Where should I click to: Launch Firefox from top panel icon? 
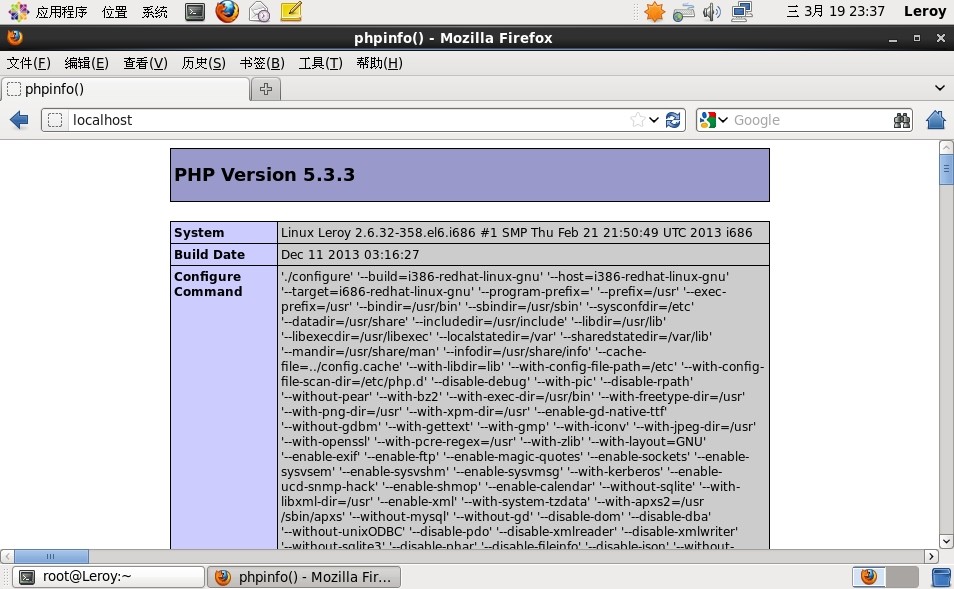(x=227, y=12)
